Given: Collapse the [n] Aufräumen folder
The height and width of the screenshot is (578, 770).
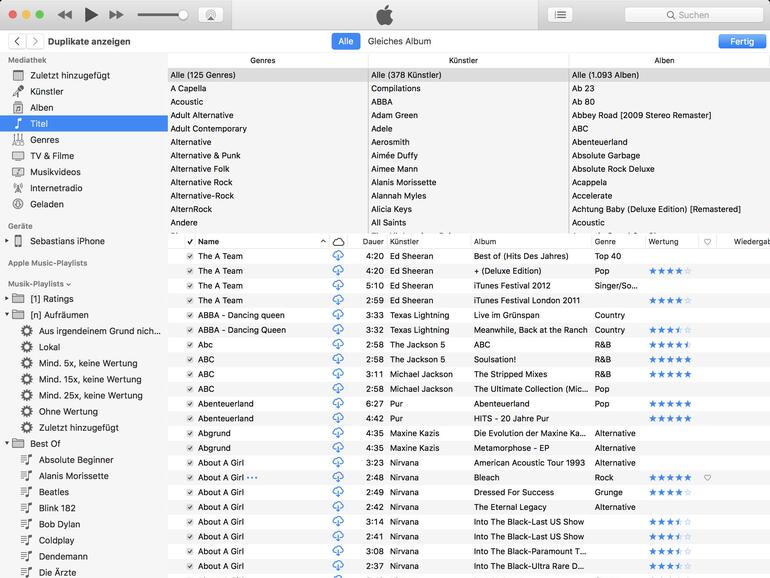Looking at the screenshot, I should (7, 315).
